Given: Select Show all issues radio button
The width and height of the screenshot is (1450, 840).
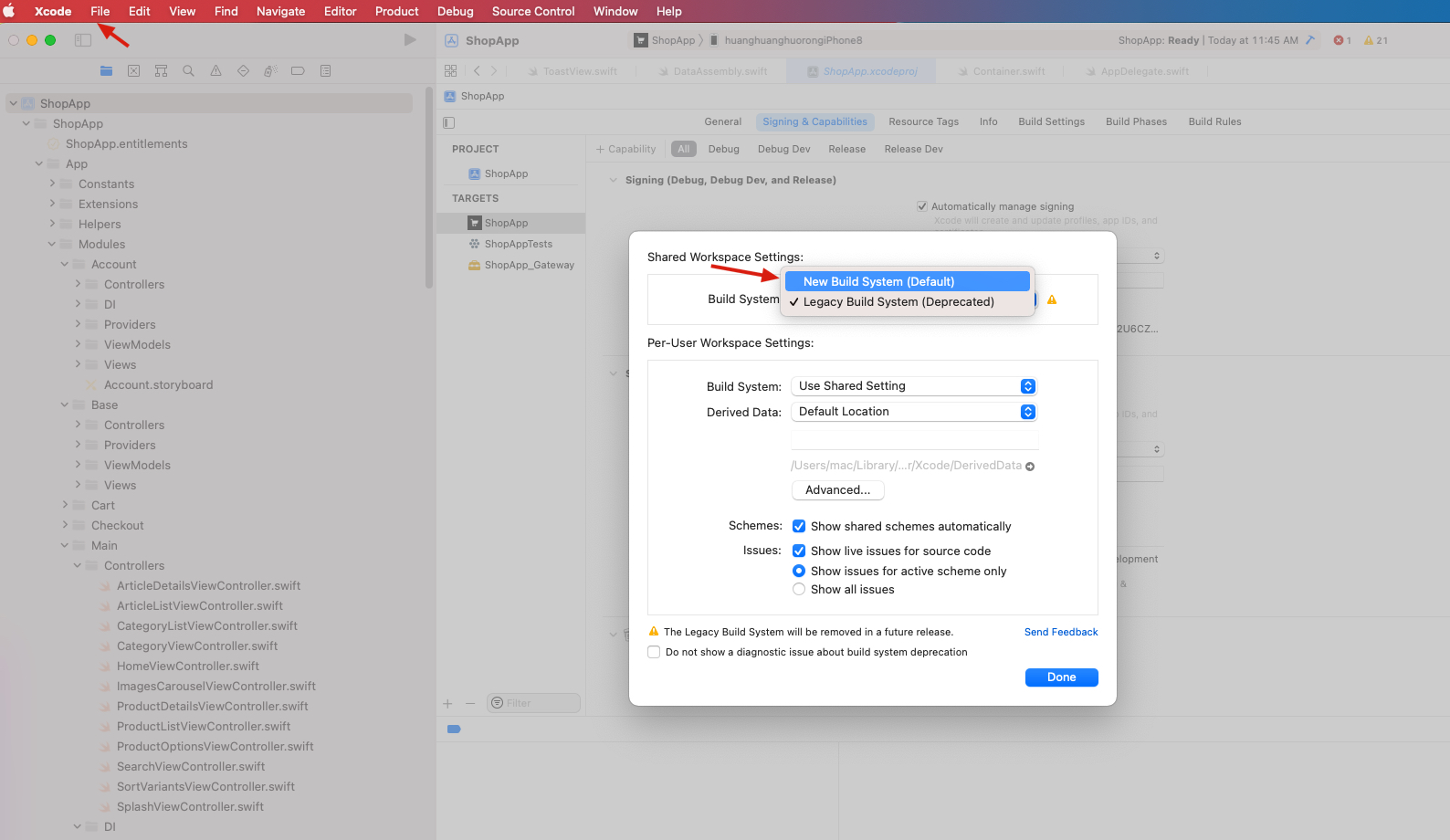Looking at the screenshot, I should (x=799, y=589).
